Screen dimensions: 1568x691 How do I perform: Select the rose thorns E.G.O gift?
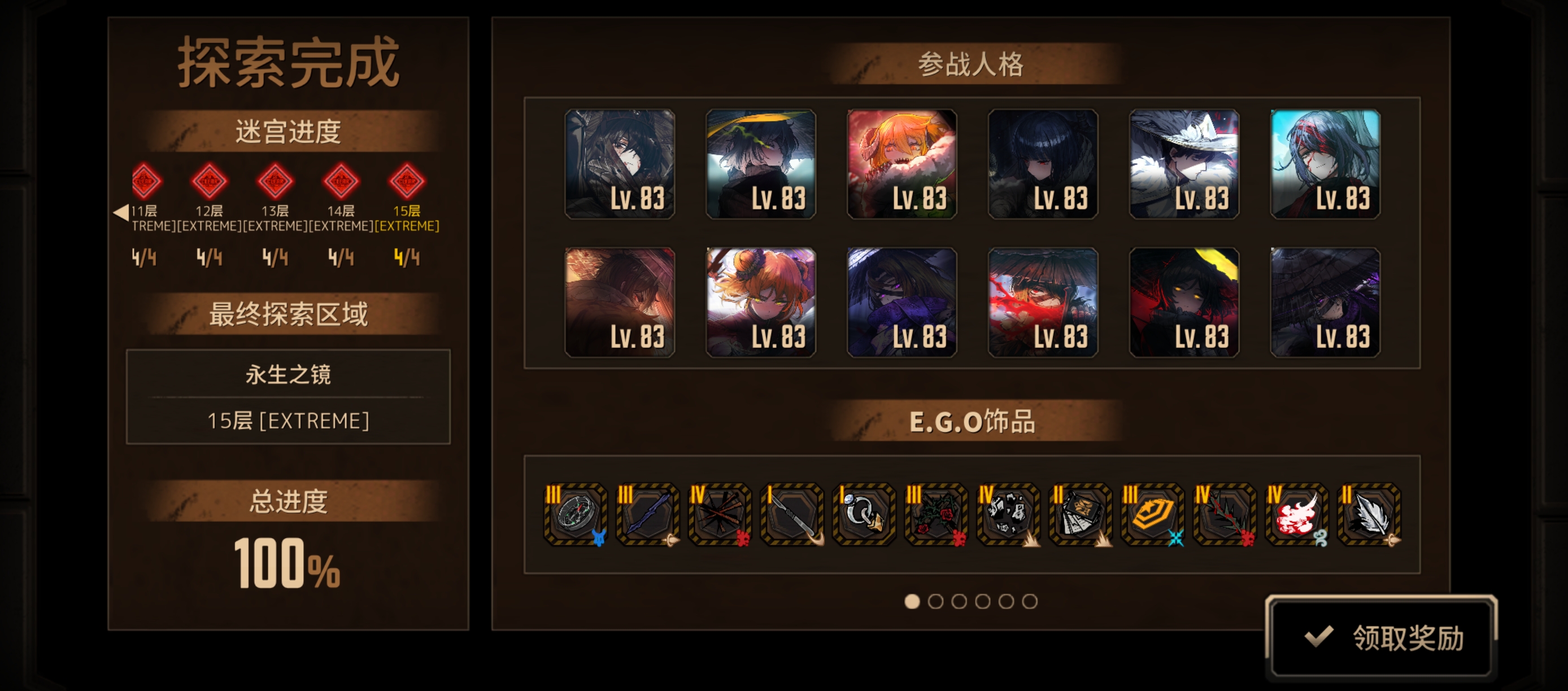tap(935, 514)
